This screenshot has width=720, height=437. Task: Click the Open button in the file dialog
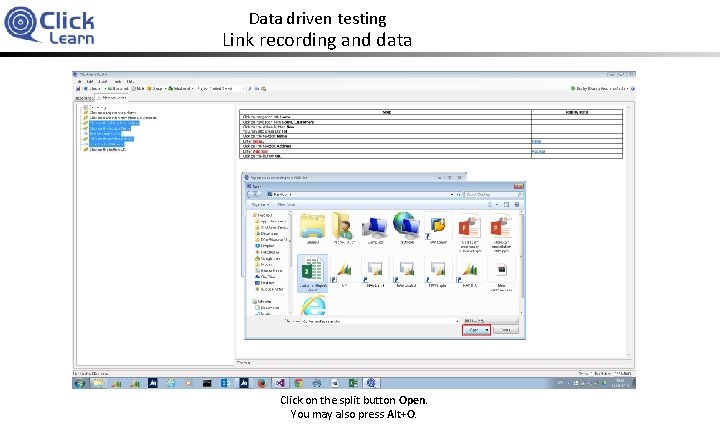point(473,330)
